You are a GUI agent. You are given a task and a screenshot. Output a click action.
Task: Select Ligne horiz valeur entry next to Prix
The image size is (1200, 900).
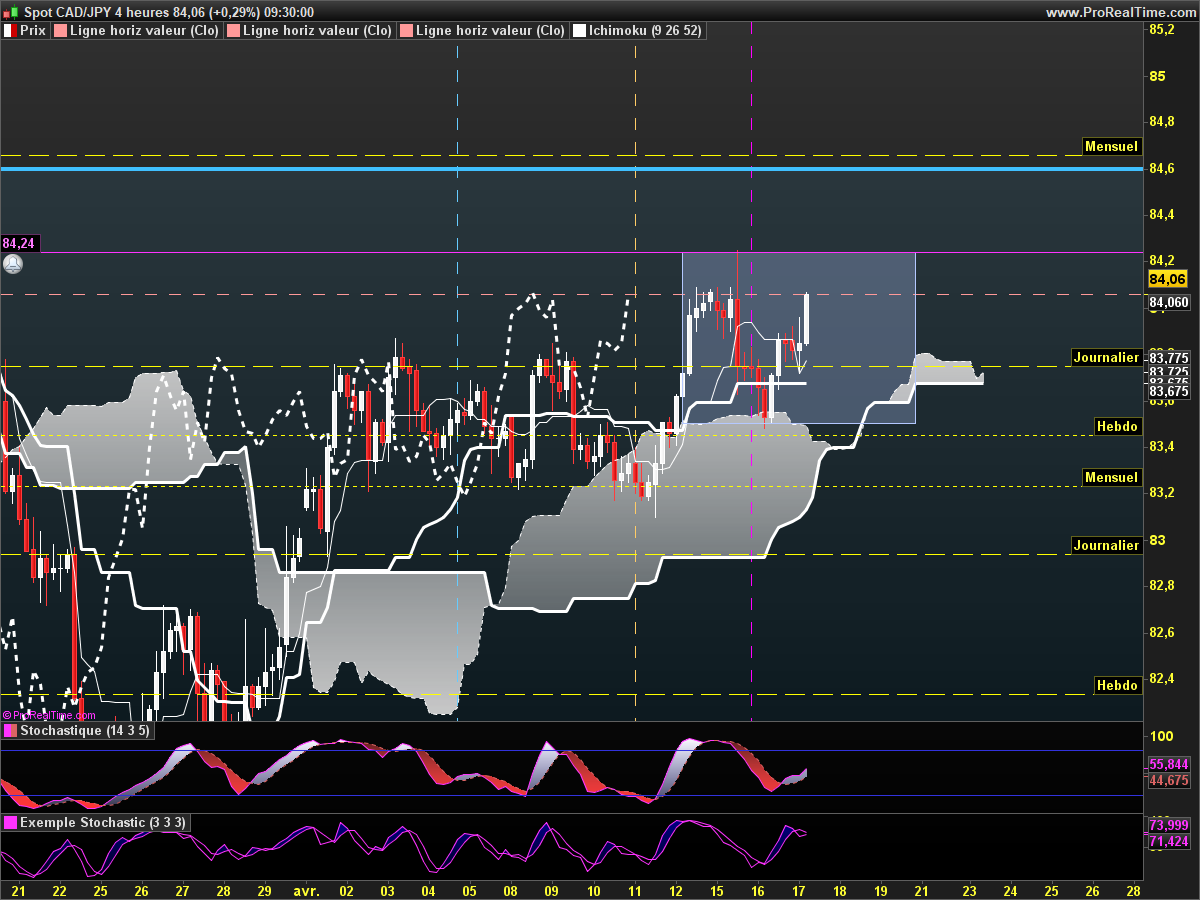[x=137, y=31]
